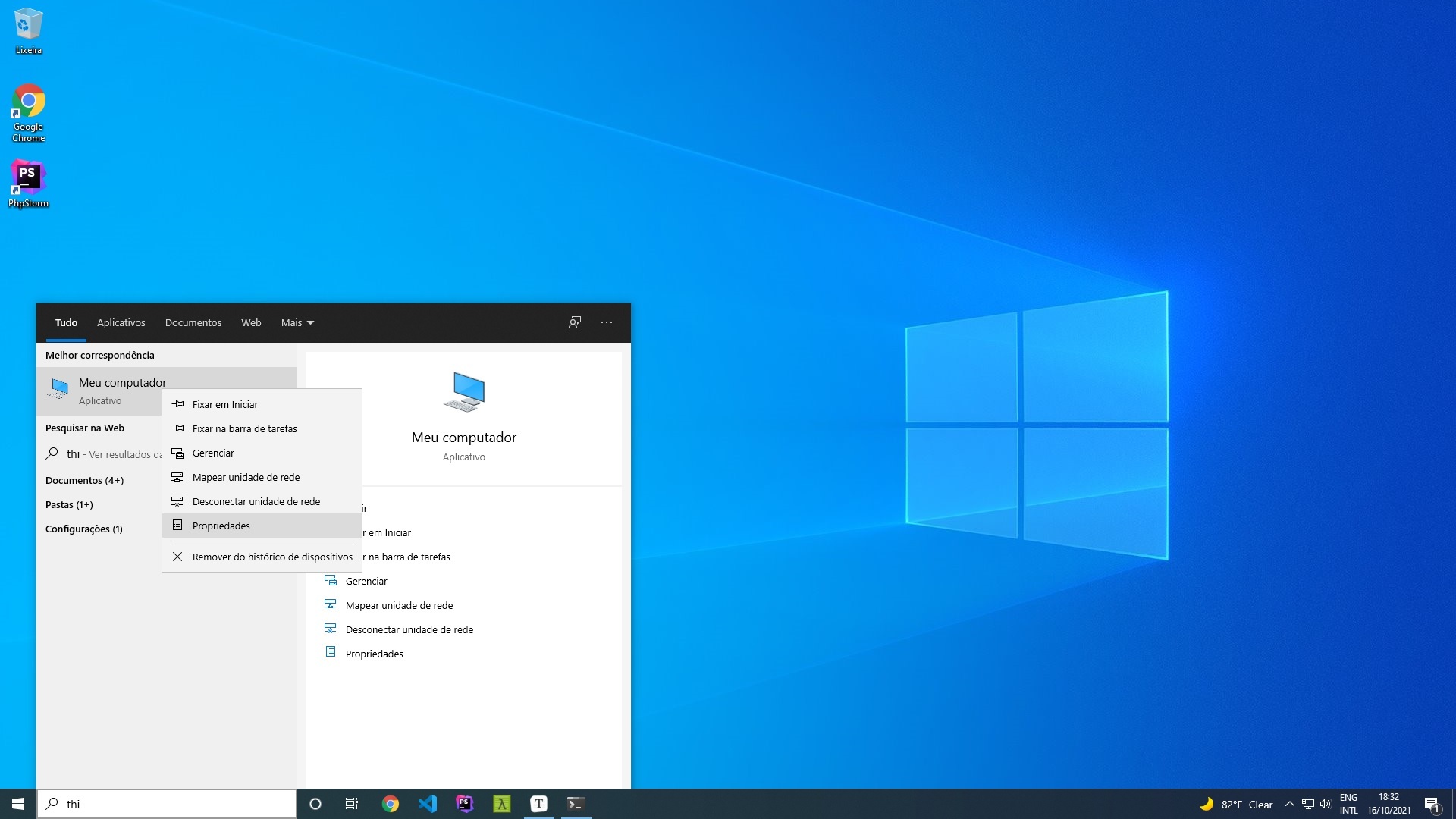Switch to the Aplicativos tab
The height and width of the screenshot is (819, 1456).
[121, 322]
